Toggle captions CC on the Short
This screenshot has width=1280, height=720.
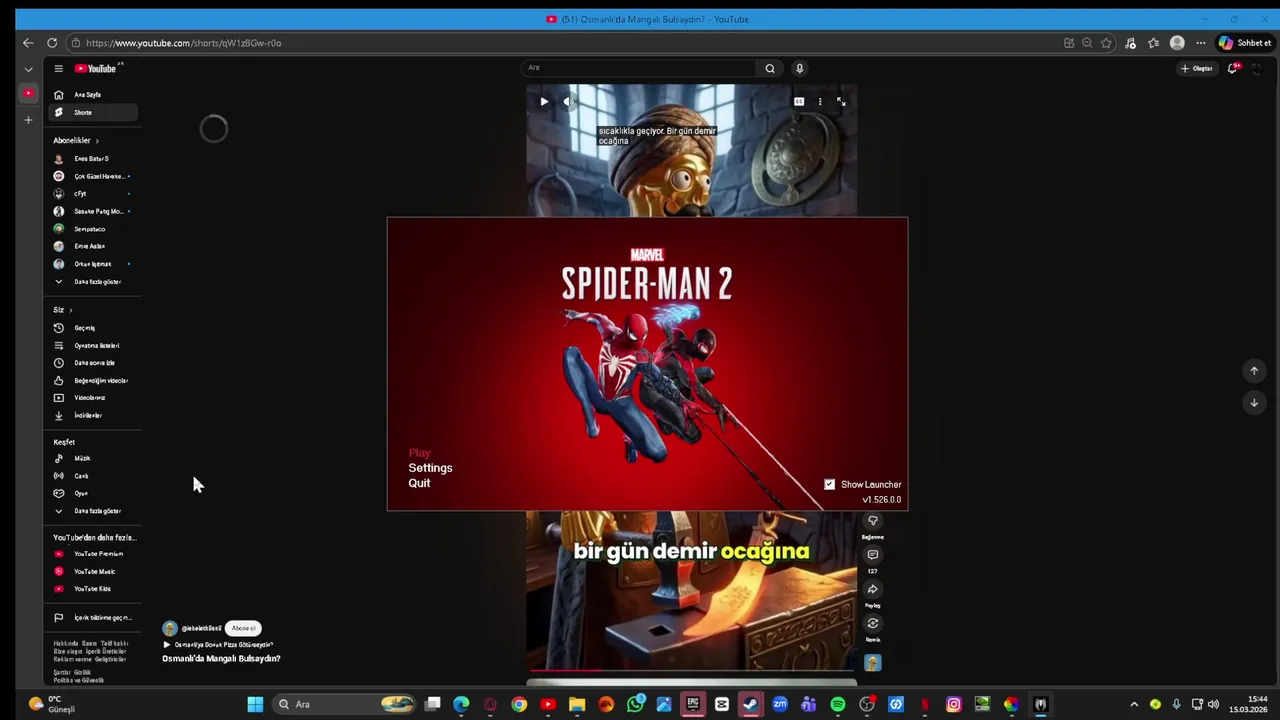coord(799,101)
